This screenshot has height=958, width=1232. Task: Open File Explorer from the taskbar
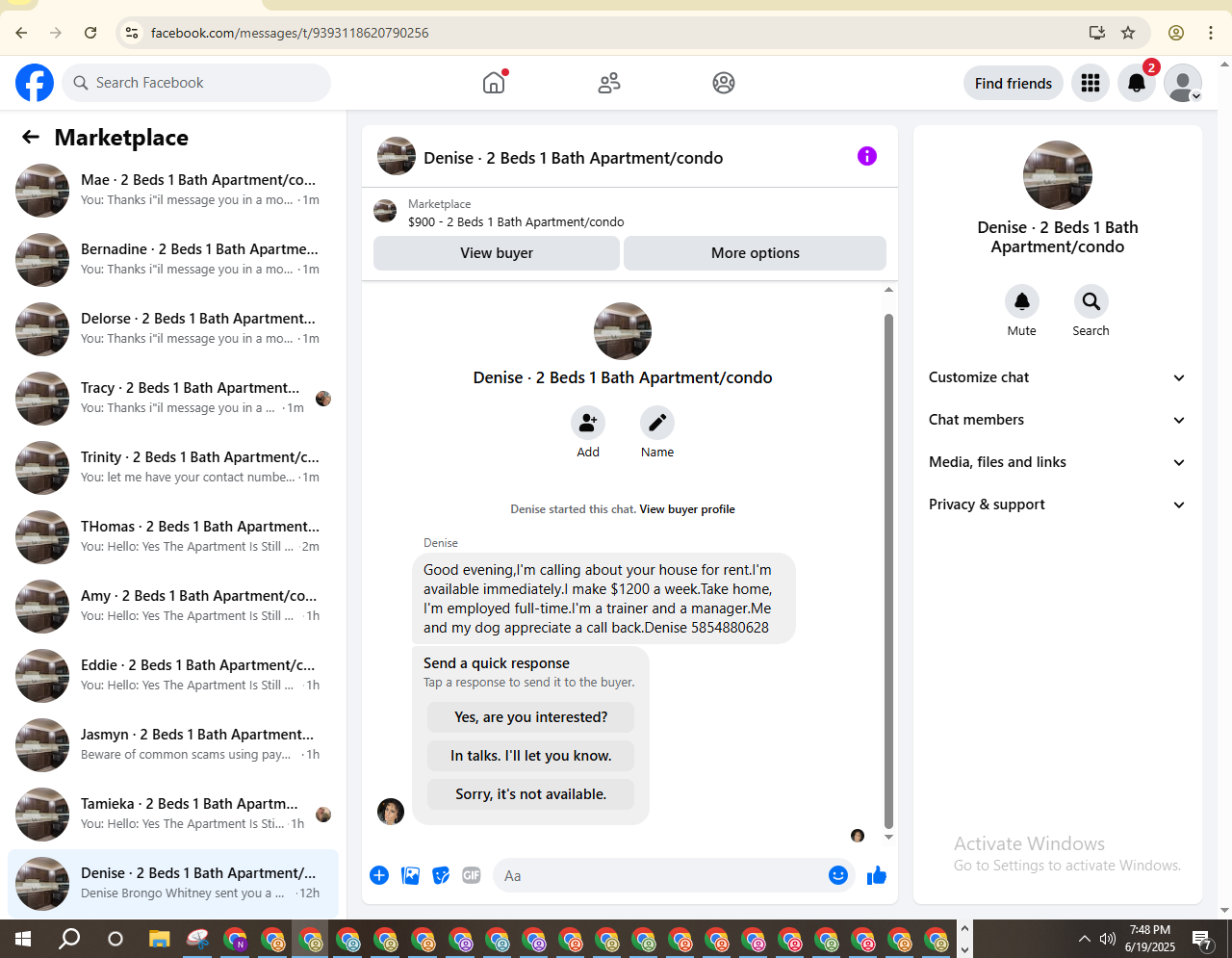click(x=159, y=939)
